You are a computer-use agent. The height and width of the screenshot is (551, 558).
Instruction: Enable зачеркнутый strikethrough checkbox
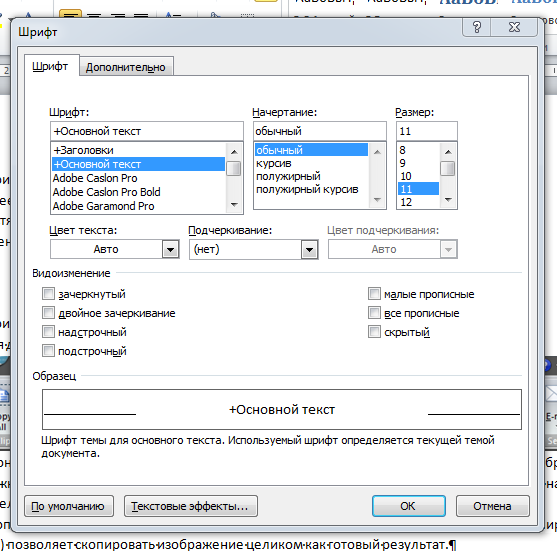coord(48,294)
